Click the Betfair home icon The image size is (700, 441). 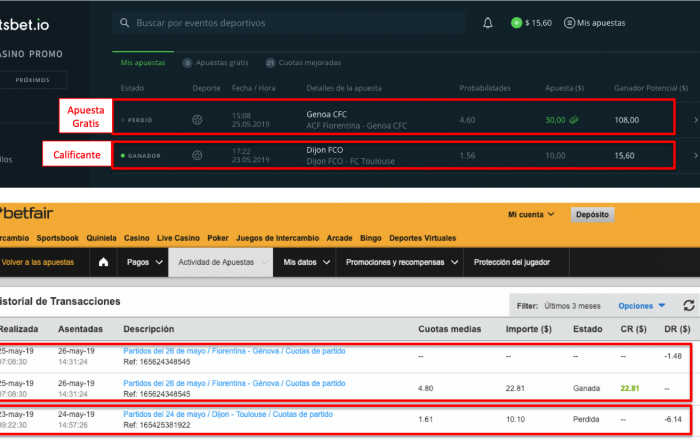[103, 262]
